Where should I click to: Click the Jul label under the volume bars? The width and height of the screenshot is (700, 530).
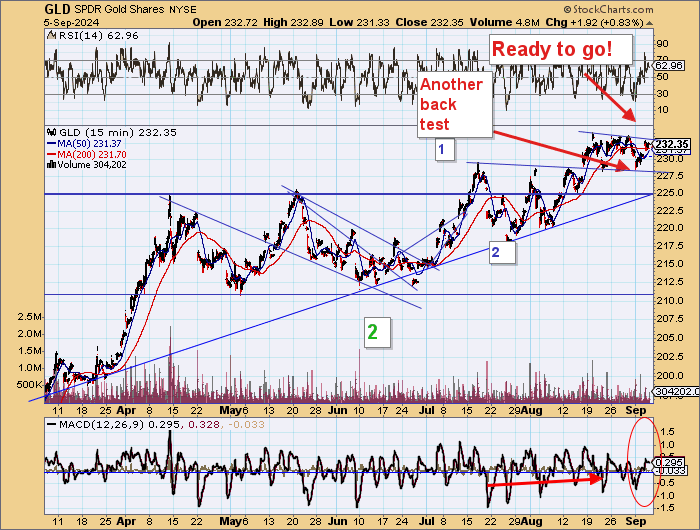(427, 410)
